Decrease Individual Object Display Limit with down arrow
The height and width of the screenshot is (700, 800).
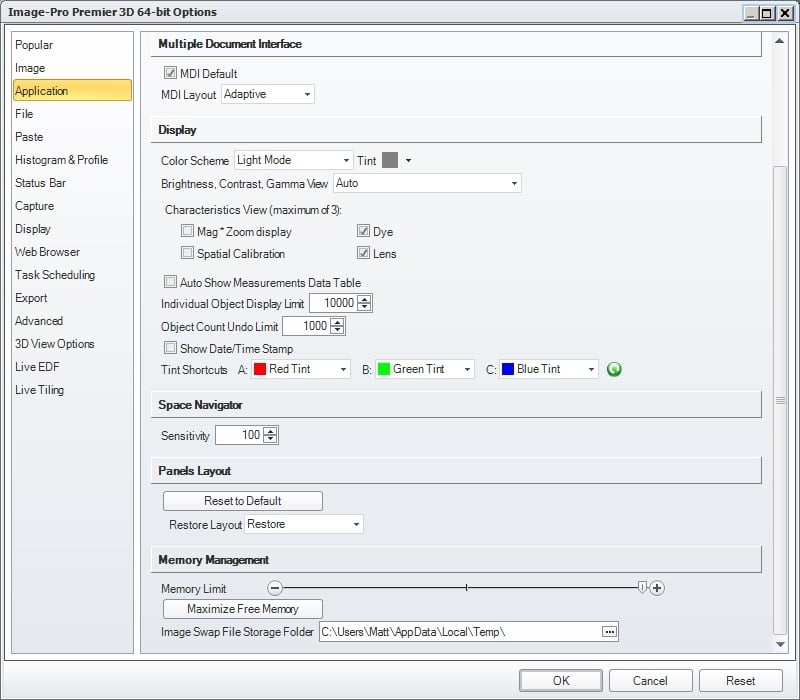click(x=364, y=307)
